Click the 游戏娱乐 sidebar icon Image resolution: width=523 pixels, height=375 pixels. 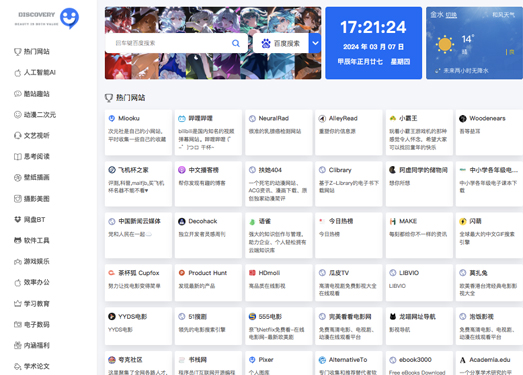(x=18, y=262)
